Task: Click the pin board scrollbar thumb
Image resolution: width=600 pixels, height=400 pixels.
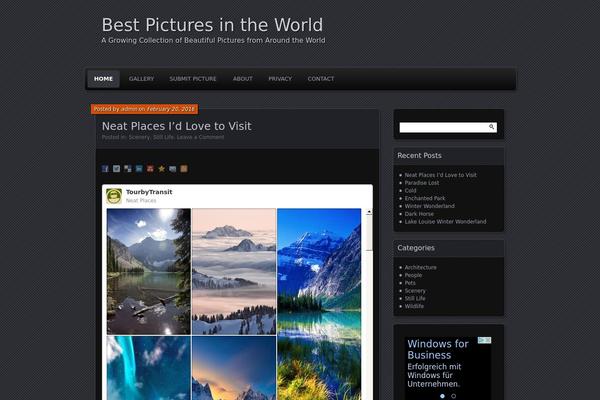Action: [x=369, y=233]
